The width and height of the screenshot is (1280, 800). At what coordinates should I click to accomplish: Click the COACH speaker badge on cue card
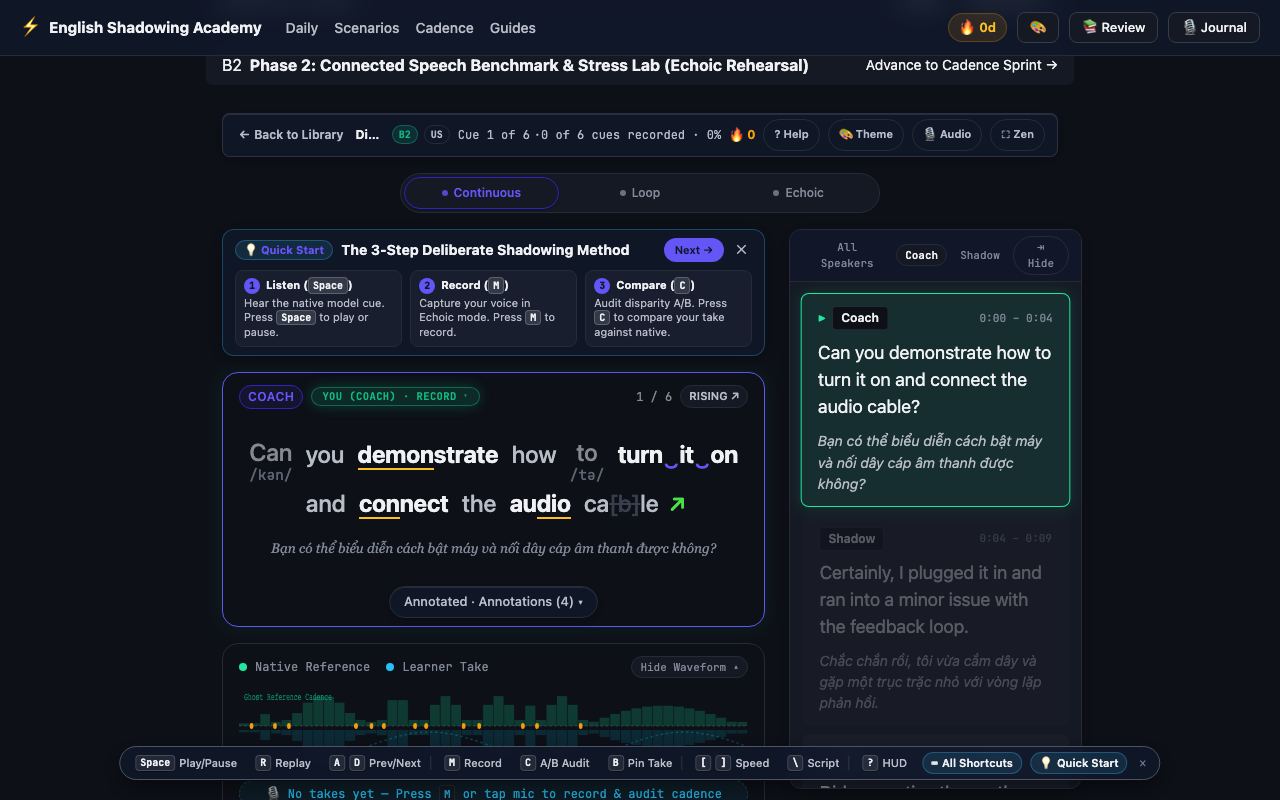271,397
